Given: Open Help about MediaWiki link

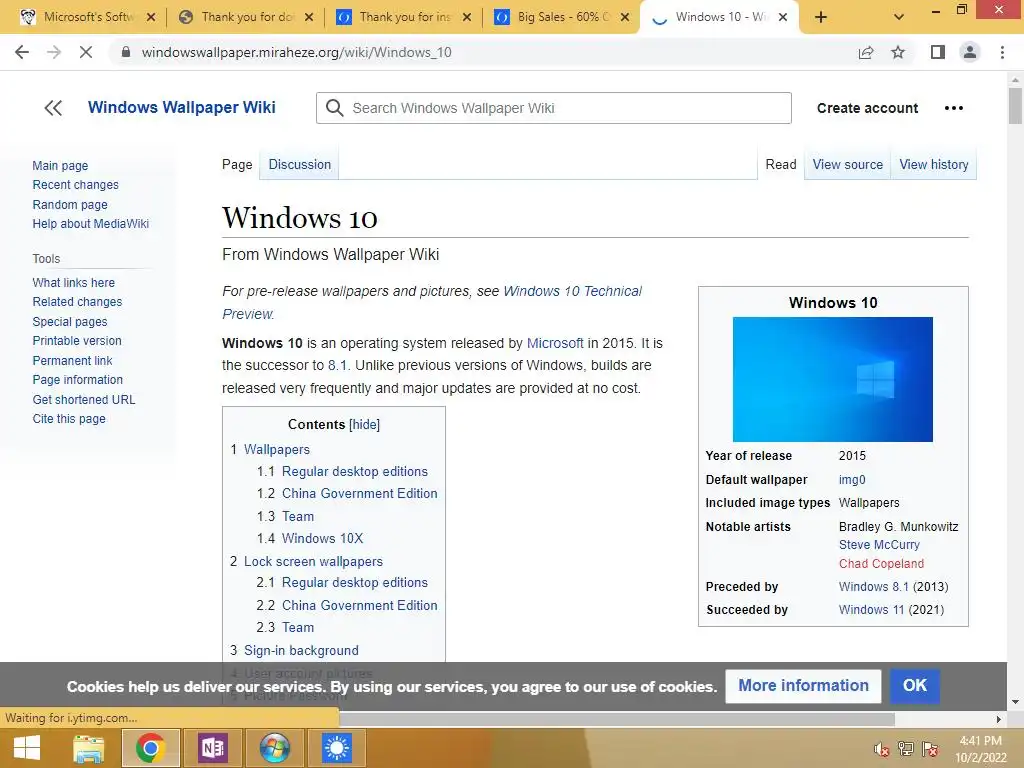Looking at the screenshot, I should 91,223.
